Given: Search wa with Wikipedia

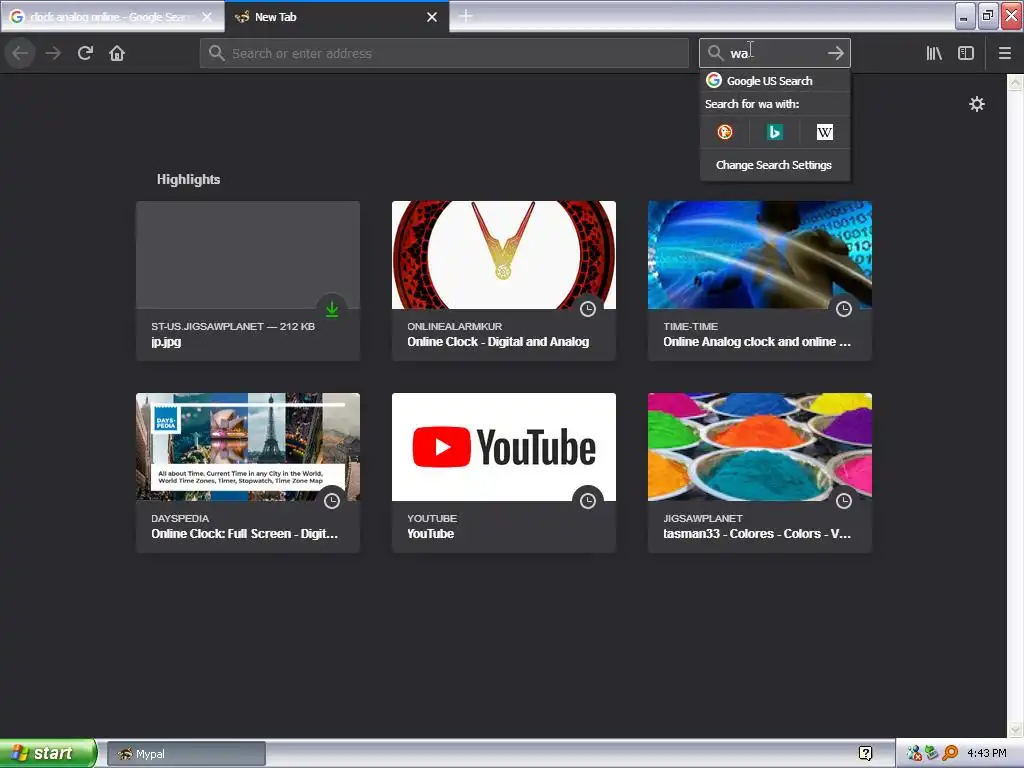Looking at the screenshot, I should tap(824, 132).
